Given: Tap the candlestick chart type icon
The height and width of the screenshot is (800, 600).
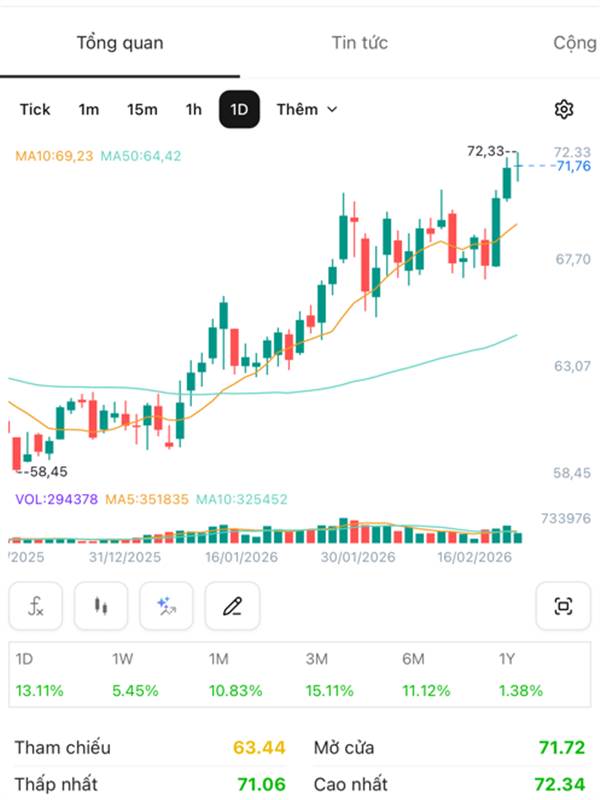Looking at the screenshot, I should click(x=101, y=606).
